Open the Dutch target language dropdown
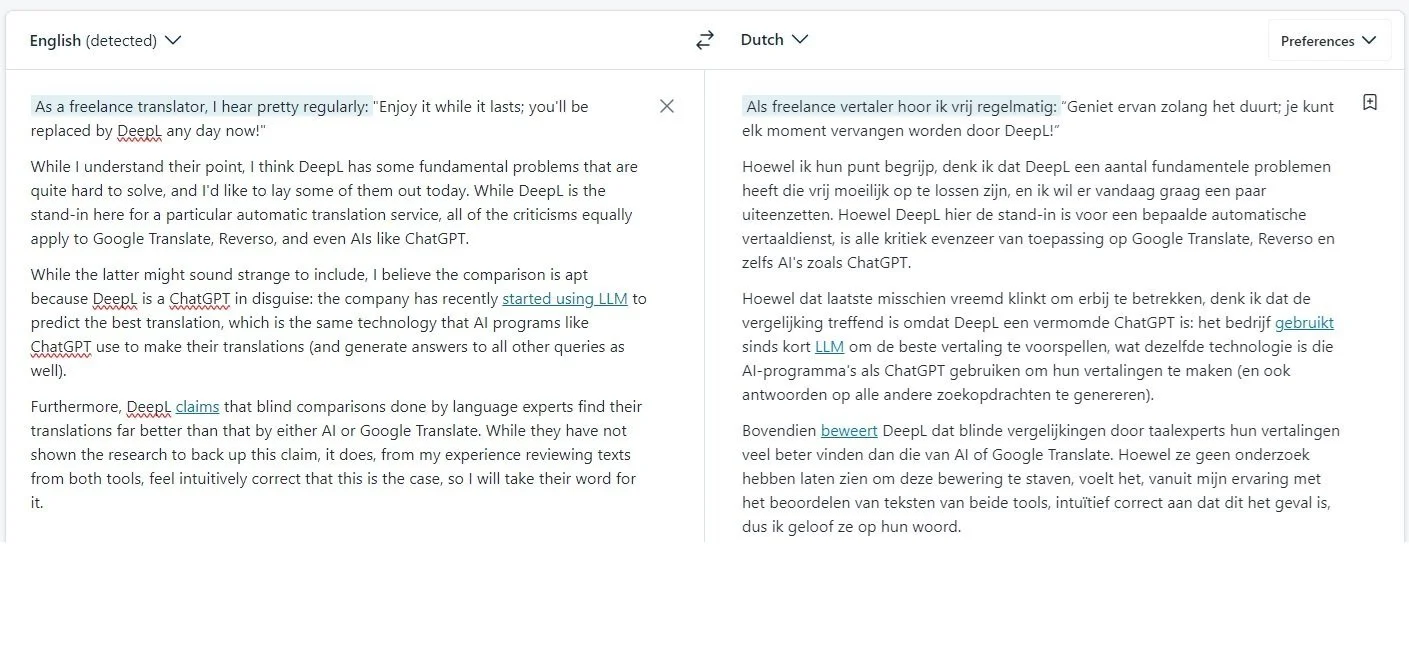1409x648 pixels. (x=774, y=40)
